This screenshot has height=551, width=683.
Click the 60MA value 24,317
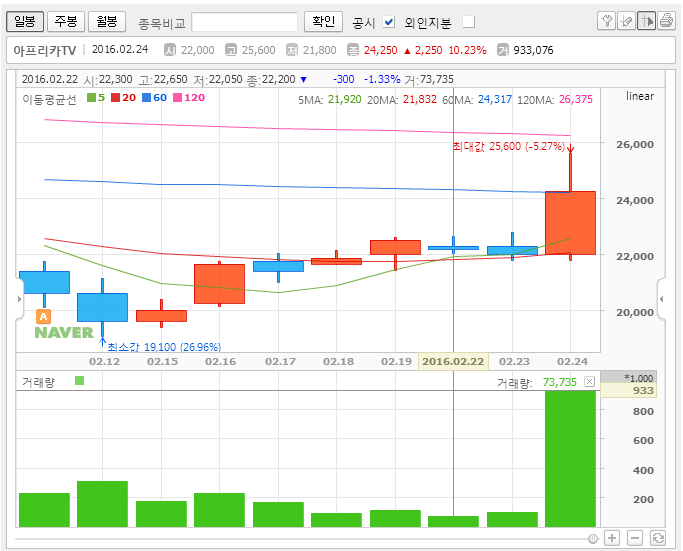click(495, 99)
